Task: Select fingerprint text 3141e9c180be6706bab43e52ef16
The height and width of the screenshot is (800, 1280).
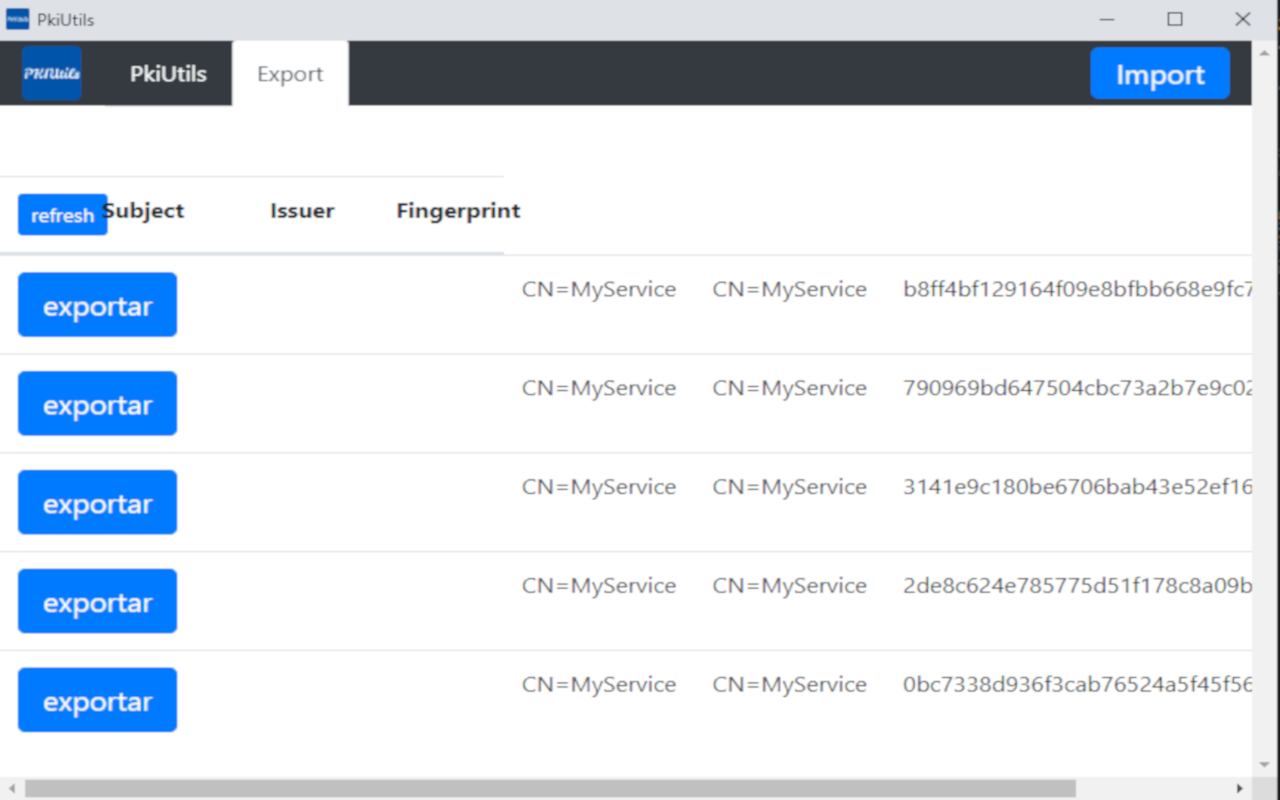Action: pos(1077,487)
